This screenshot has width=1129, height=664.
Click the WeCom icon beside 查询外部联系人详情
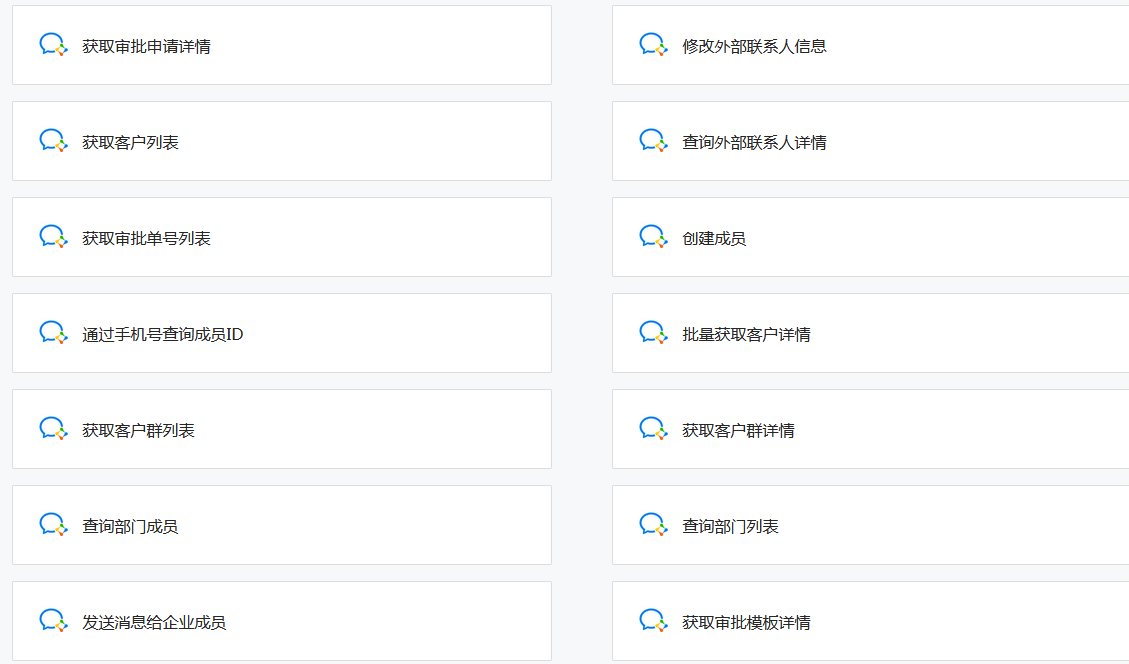pos(654,140)
